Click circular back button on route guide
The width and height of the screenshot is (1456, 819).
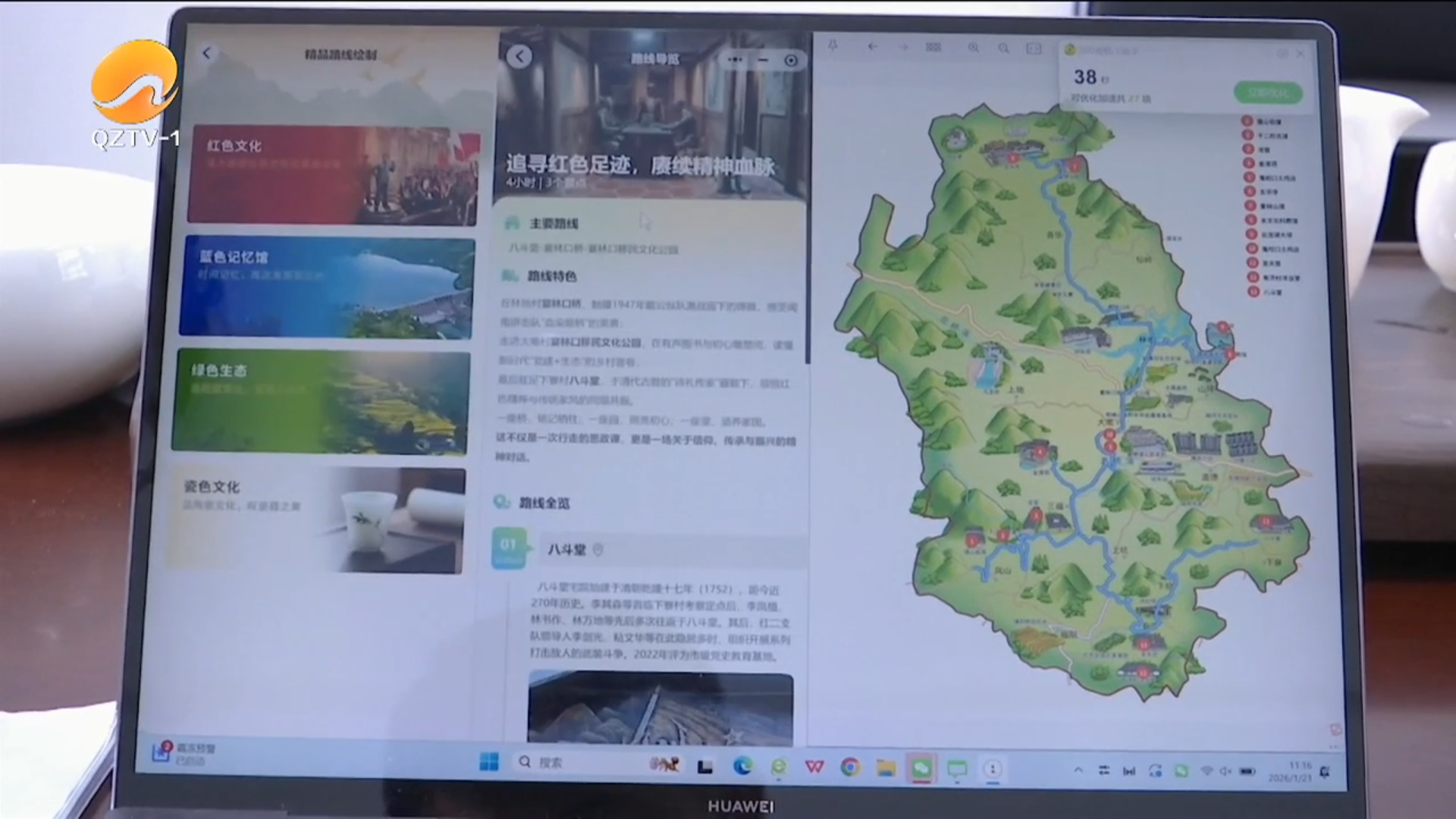(x=519, y=57)
